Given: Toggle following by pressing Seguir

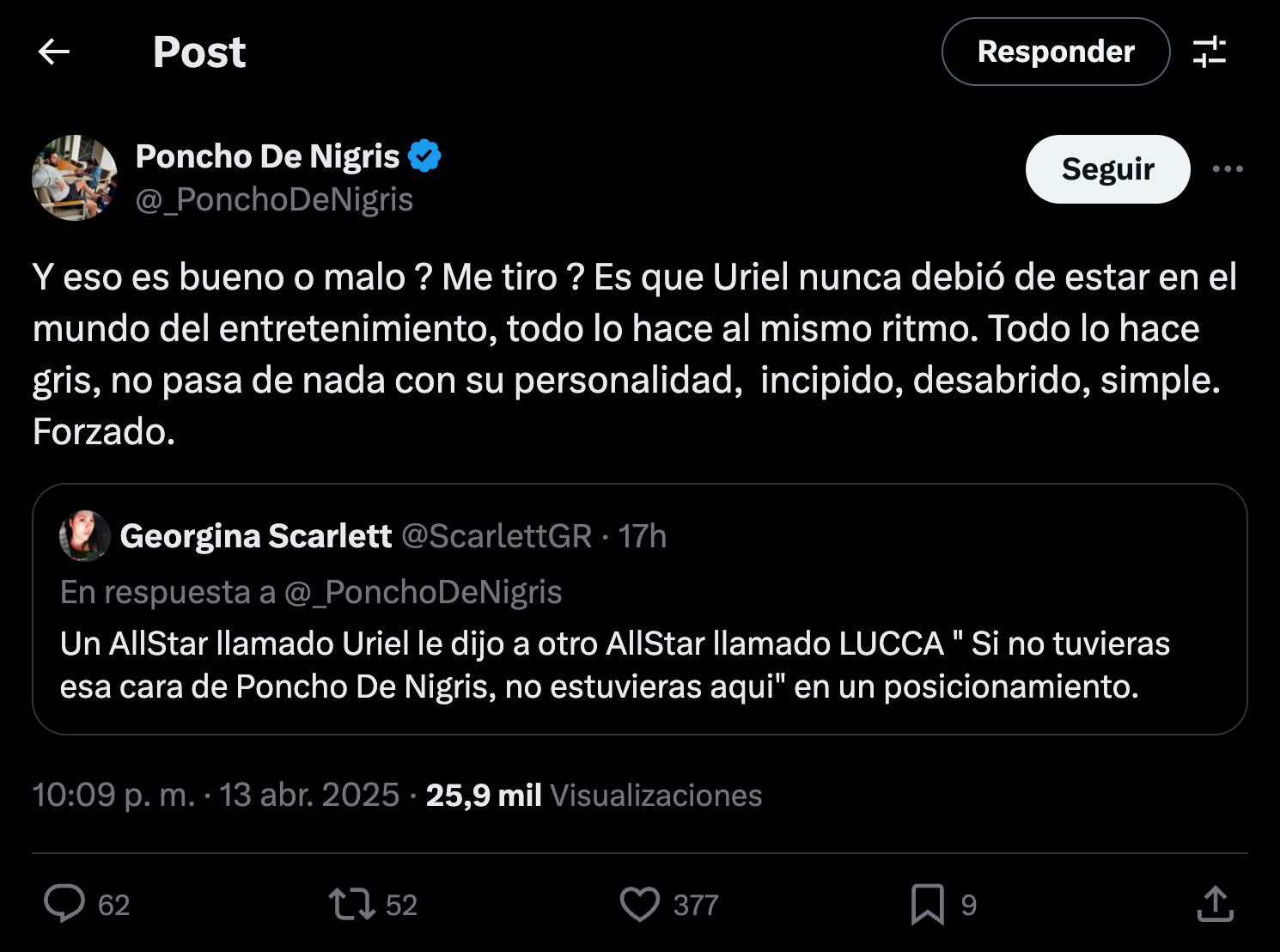Looking at the screenshot, I should tap(1107, 168).
